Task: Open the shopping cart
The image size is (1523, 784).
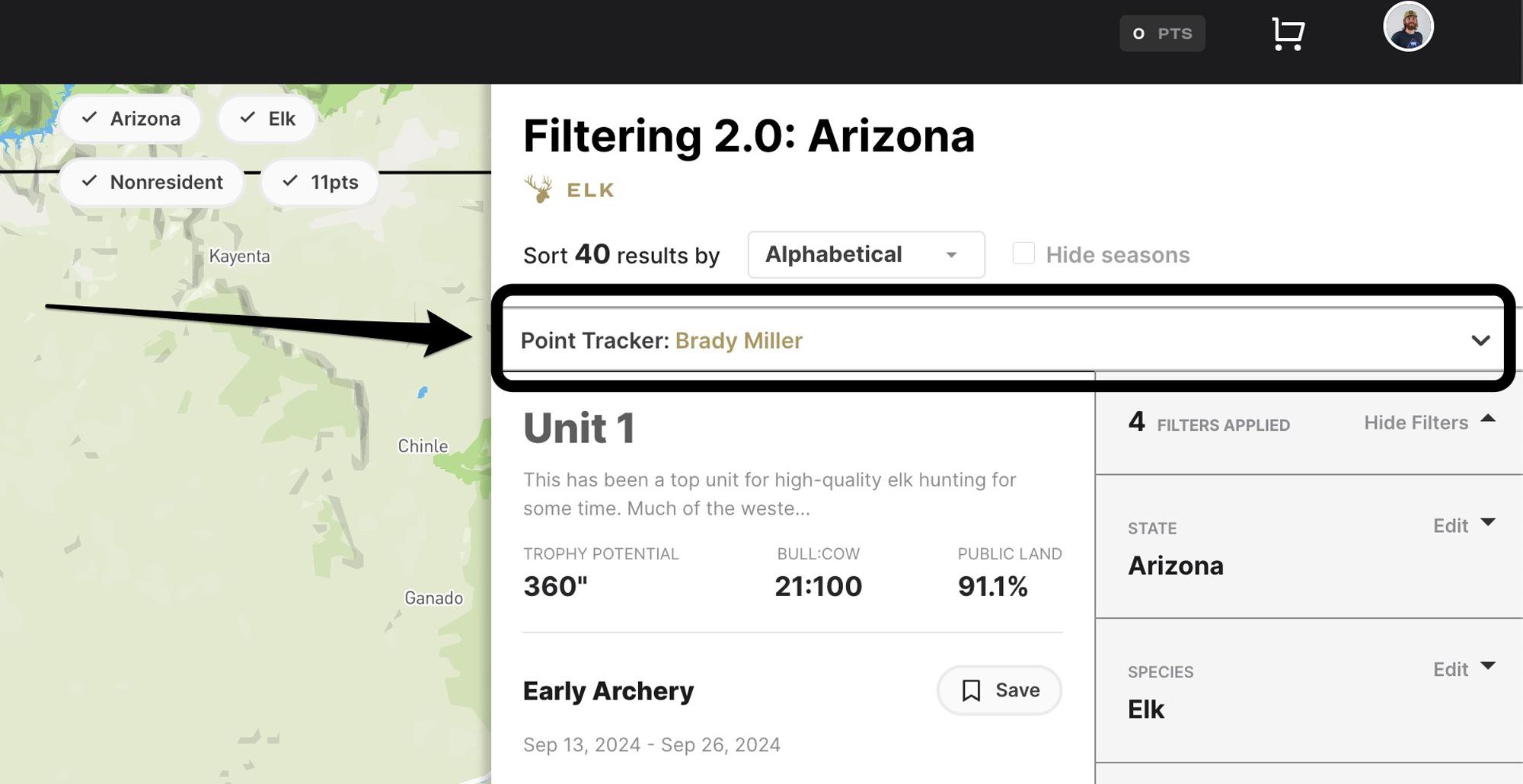Action: (1288, 33)
